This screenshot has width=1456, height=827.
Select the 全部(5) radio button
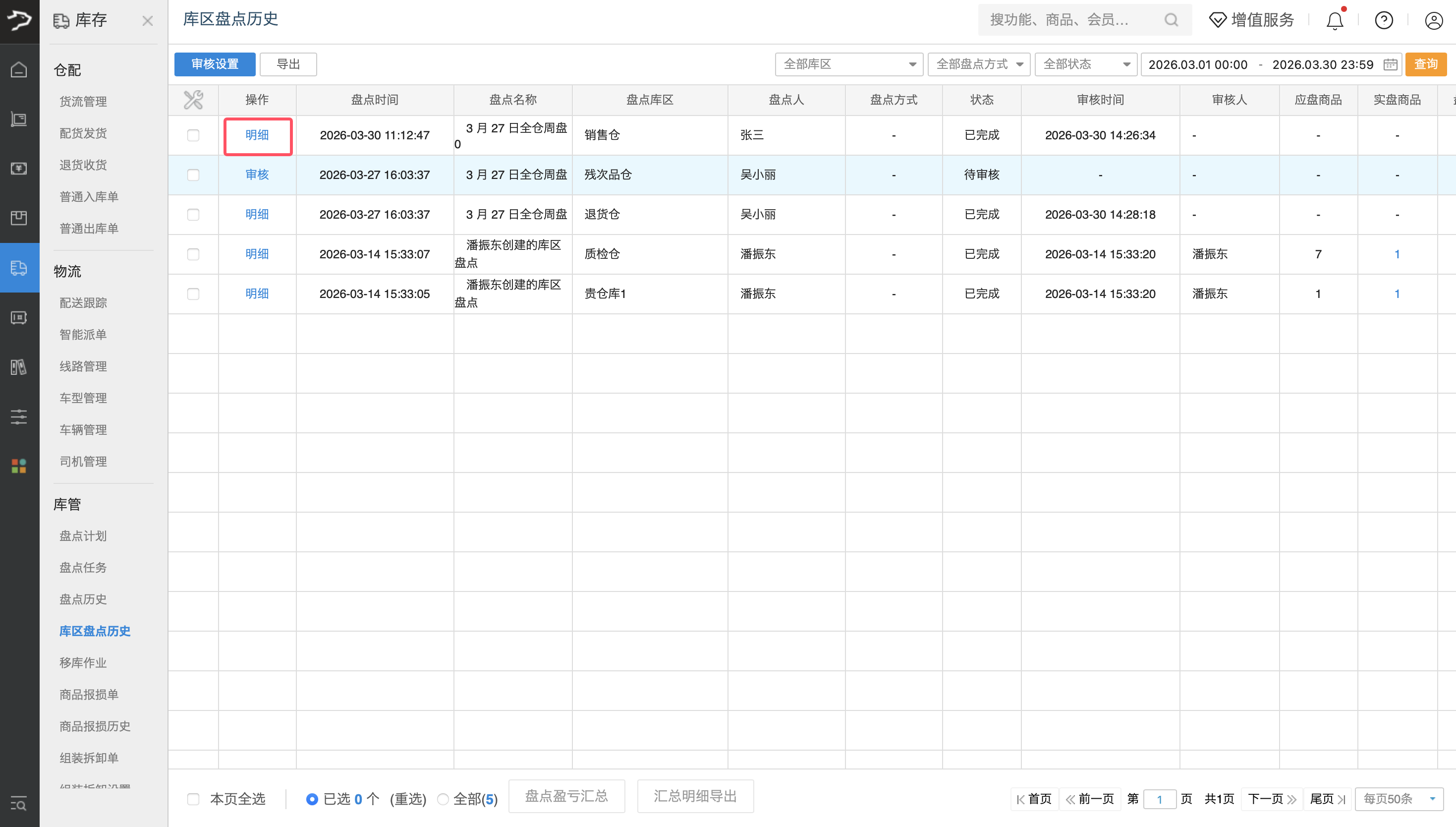(443, 799)
